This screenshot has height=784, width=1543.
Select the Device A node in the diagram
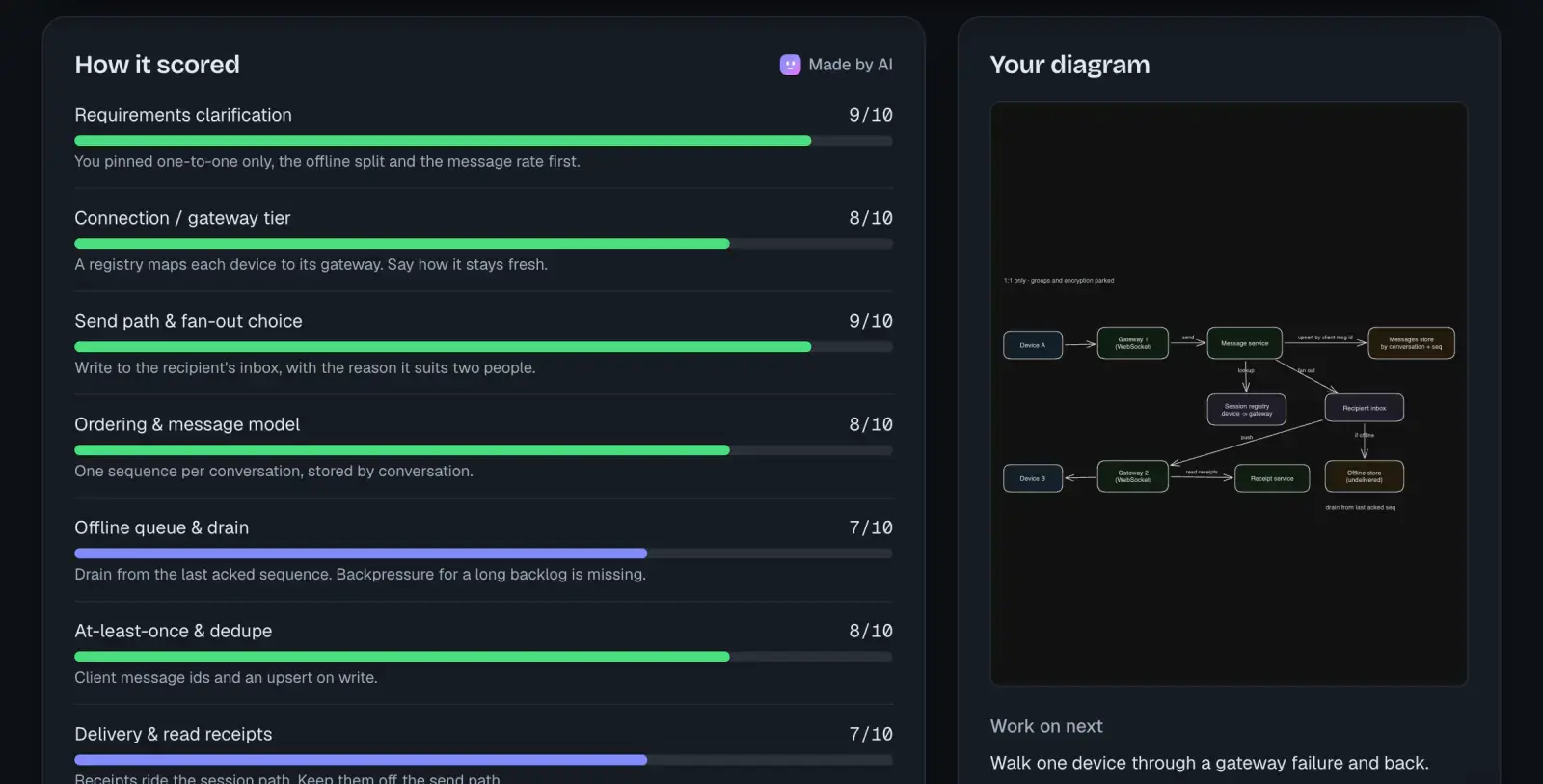point(1033,345)
